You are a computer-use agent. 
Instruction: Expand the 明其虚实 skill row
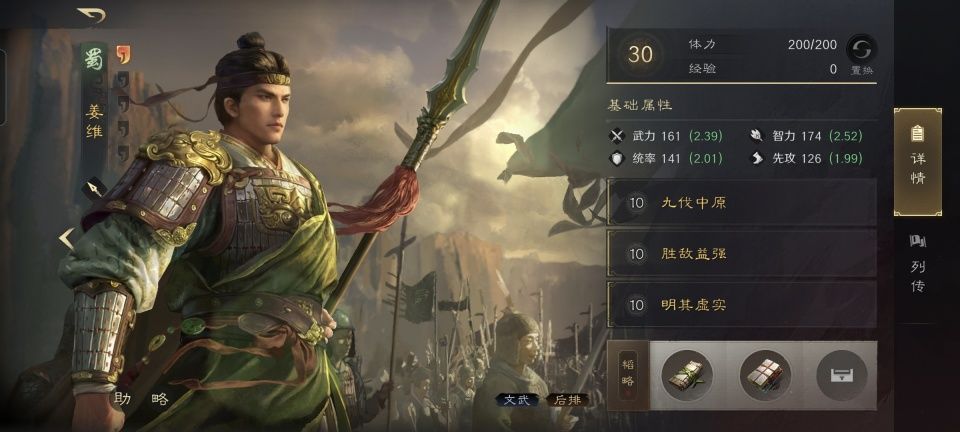(741, 304)
